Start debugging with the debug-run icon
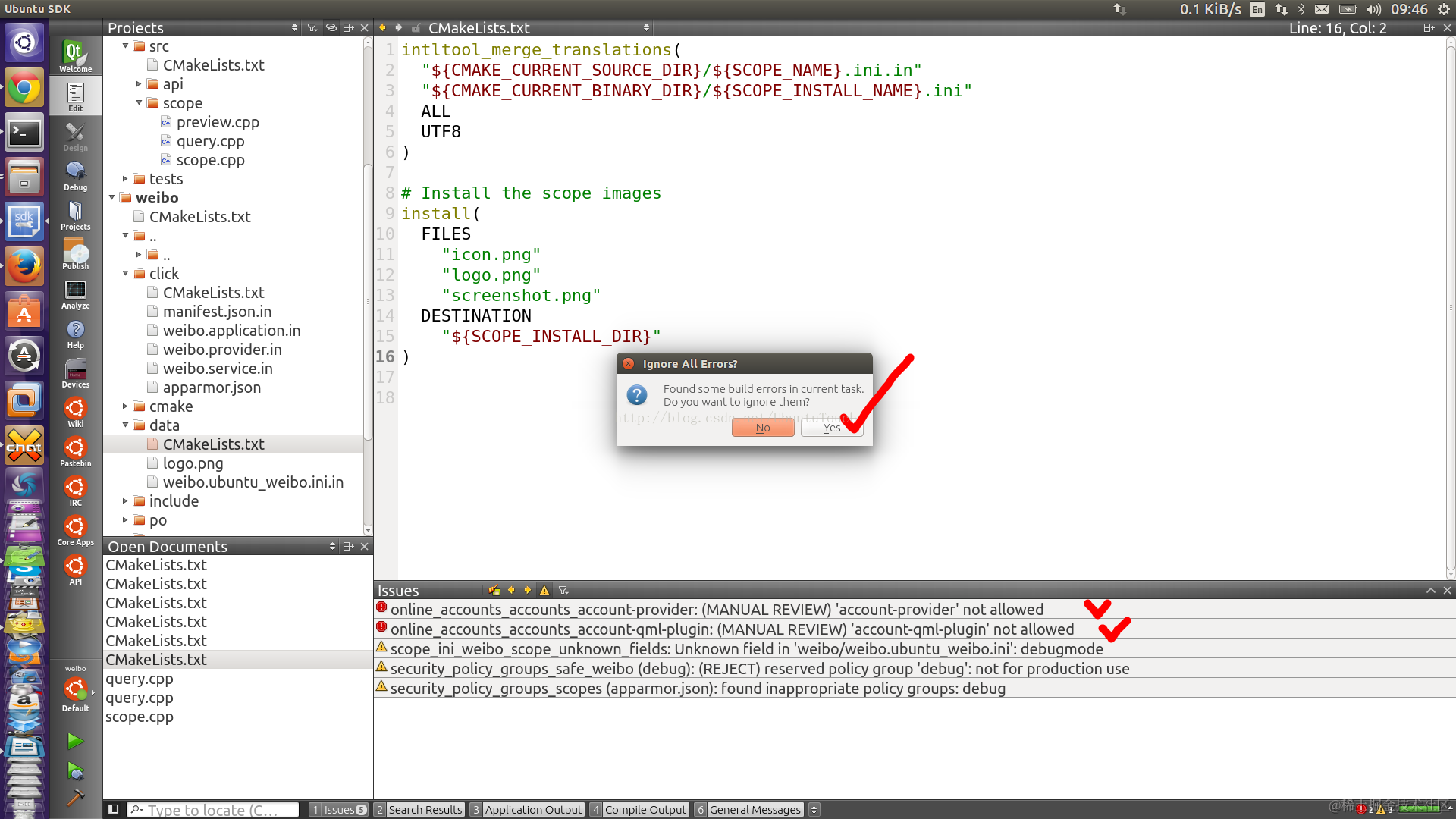Viewport: 1456px width, 819px height. [x=75, y=771]
